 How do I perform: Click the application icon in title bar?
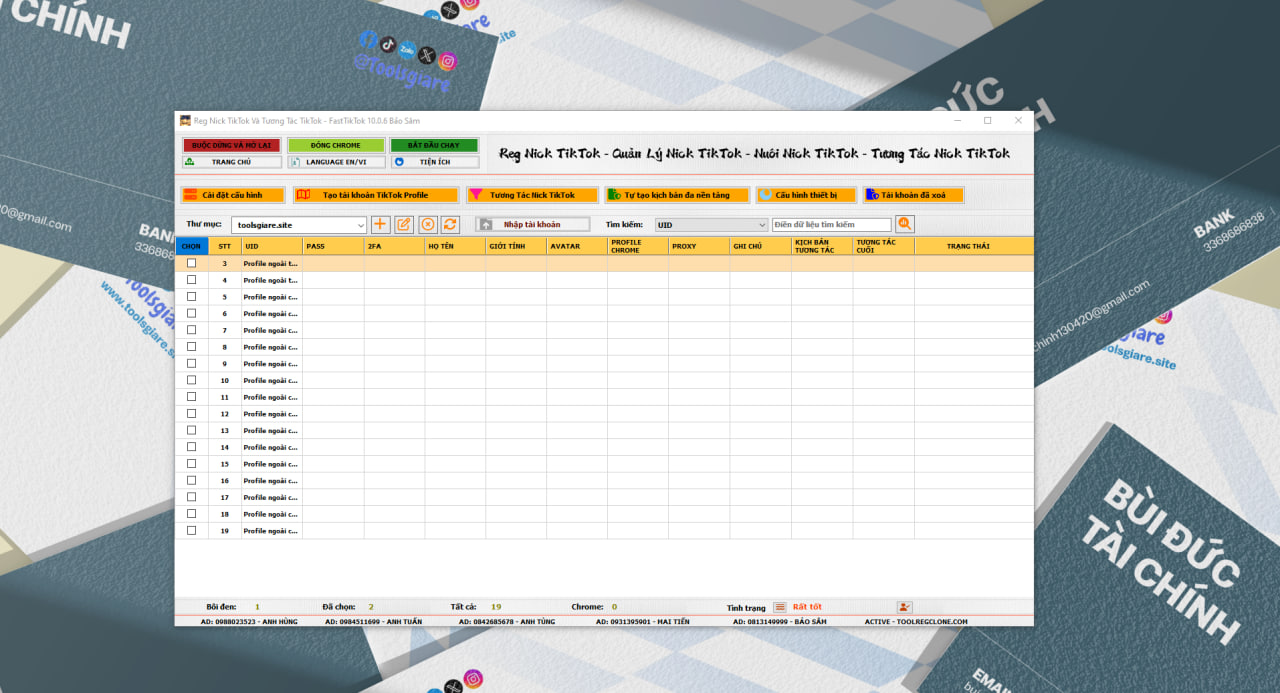[185, 120]
